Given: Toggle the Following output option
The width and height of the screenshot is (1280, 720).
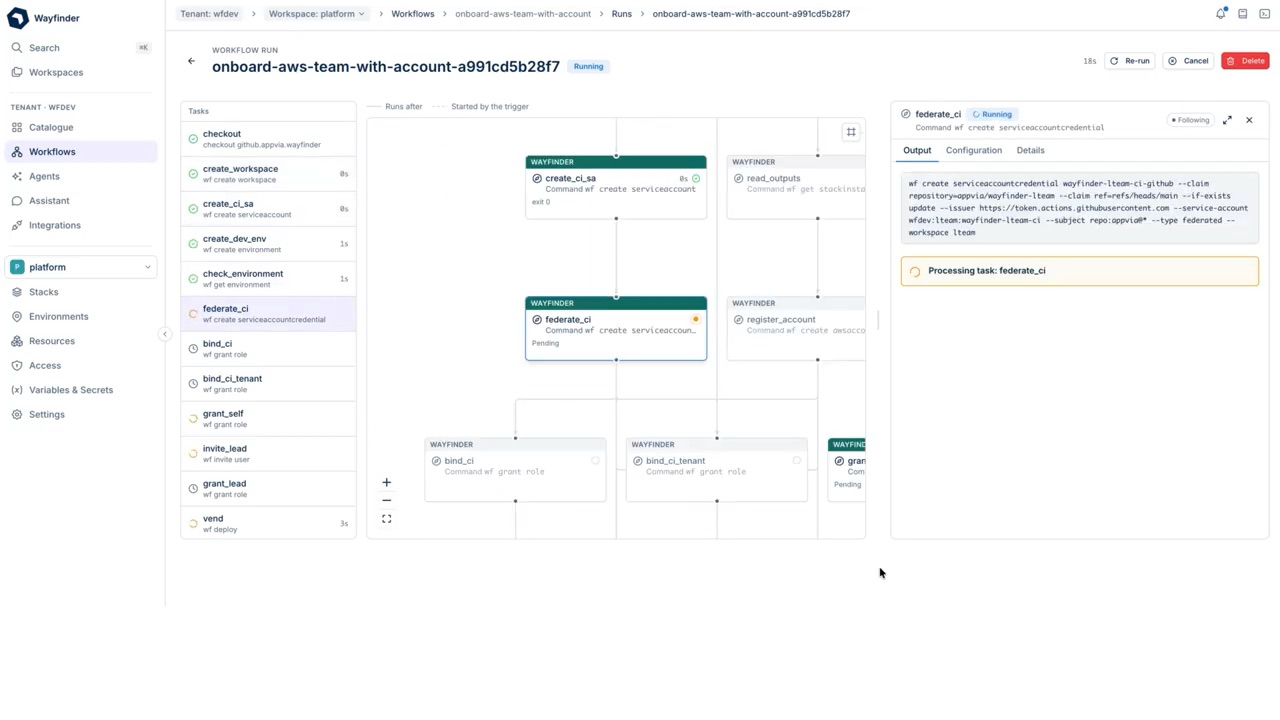Looking at the screenshot, I should [1190, 120].
